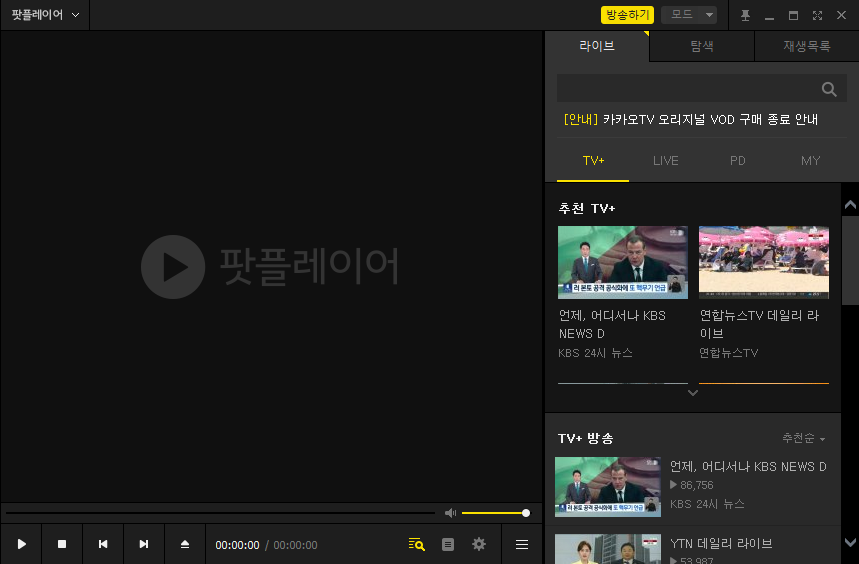Click the YTN 데일리 라이브 list title
859x564 pixels.
pyautogui.click(x=721, y=543)
